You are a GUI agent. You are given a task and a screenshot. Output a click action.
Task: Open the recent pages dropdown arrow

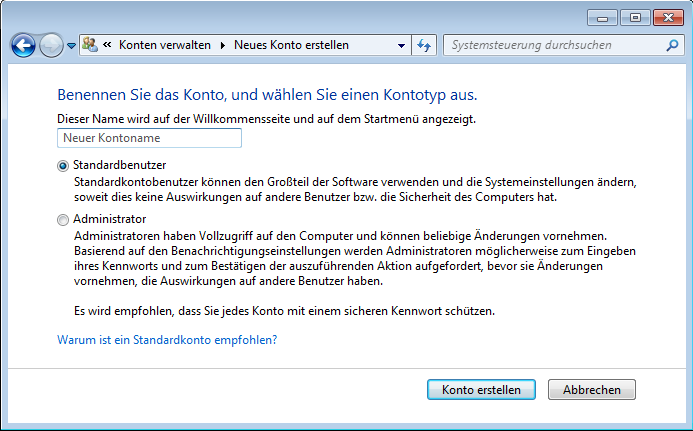pyautogui.click(x=72, y=46)
